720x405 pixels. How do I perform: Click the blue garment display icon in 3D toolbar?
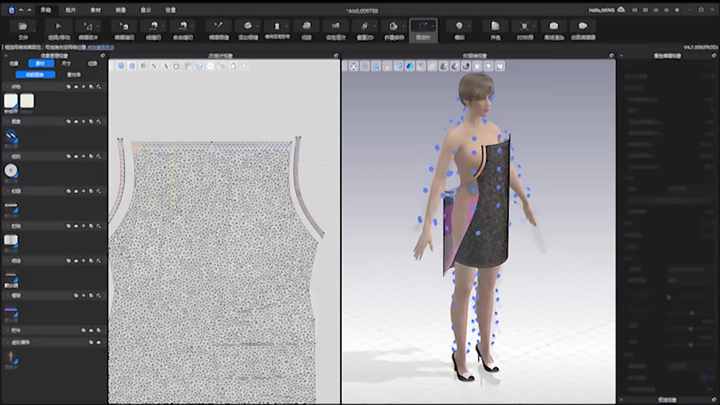click(410, 67)
